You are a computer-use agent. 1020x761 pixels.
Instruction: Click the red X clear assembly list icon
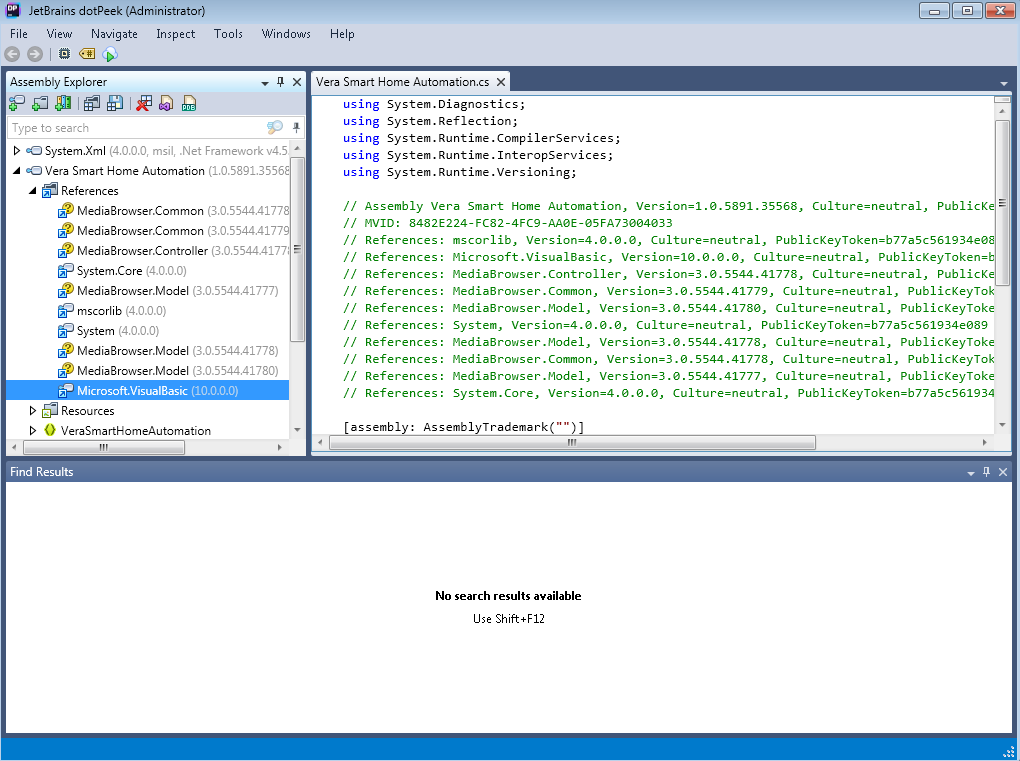[144, 103]
